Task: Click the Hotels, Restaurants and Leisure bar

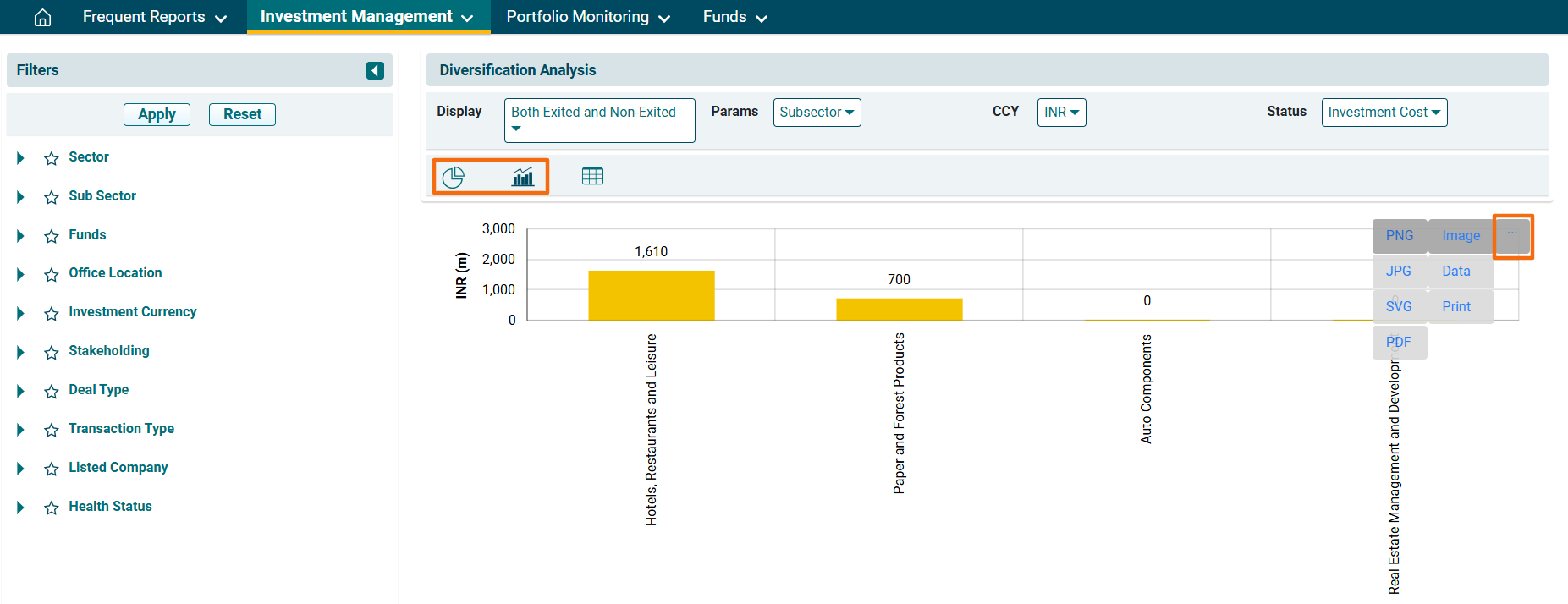Action: click(651, 295)
